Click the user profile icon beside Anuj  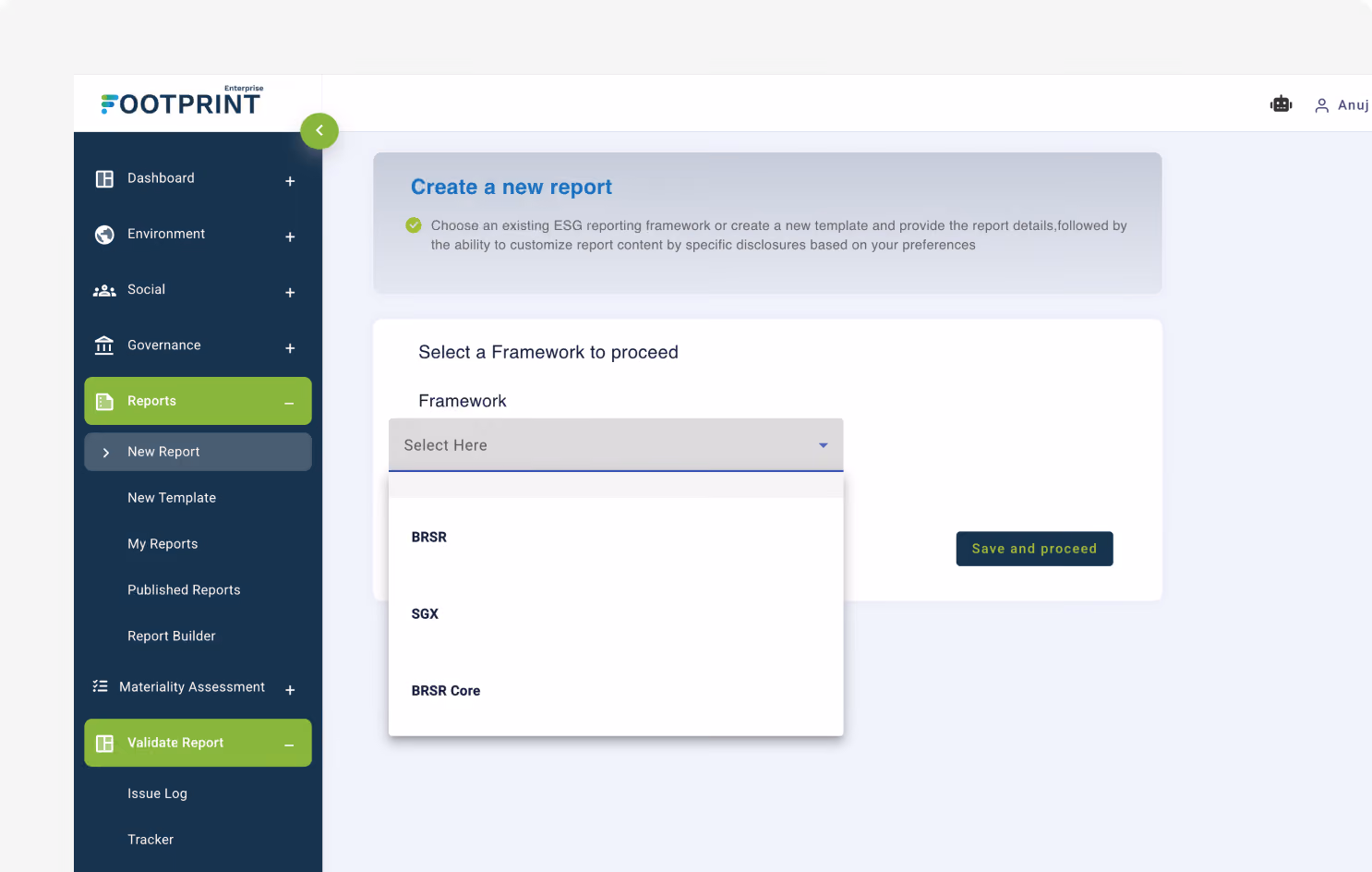[x=1322, y=105]
